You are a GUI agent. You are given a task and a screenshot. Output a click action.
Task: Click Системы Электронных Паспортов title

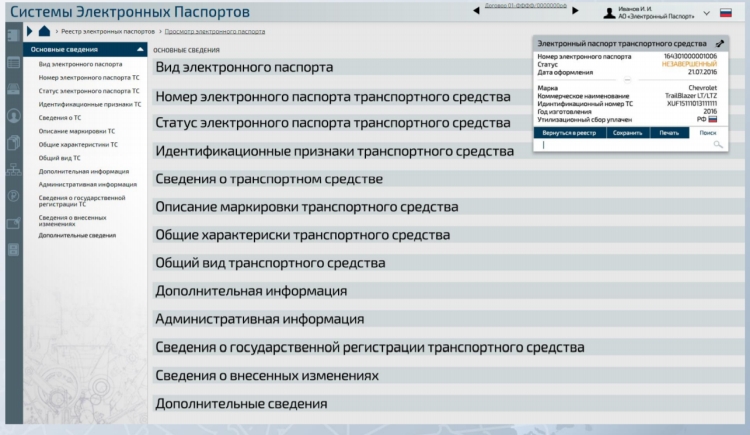click(x=130, y=11)
